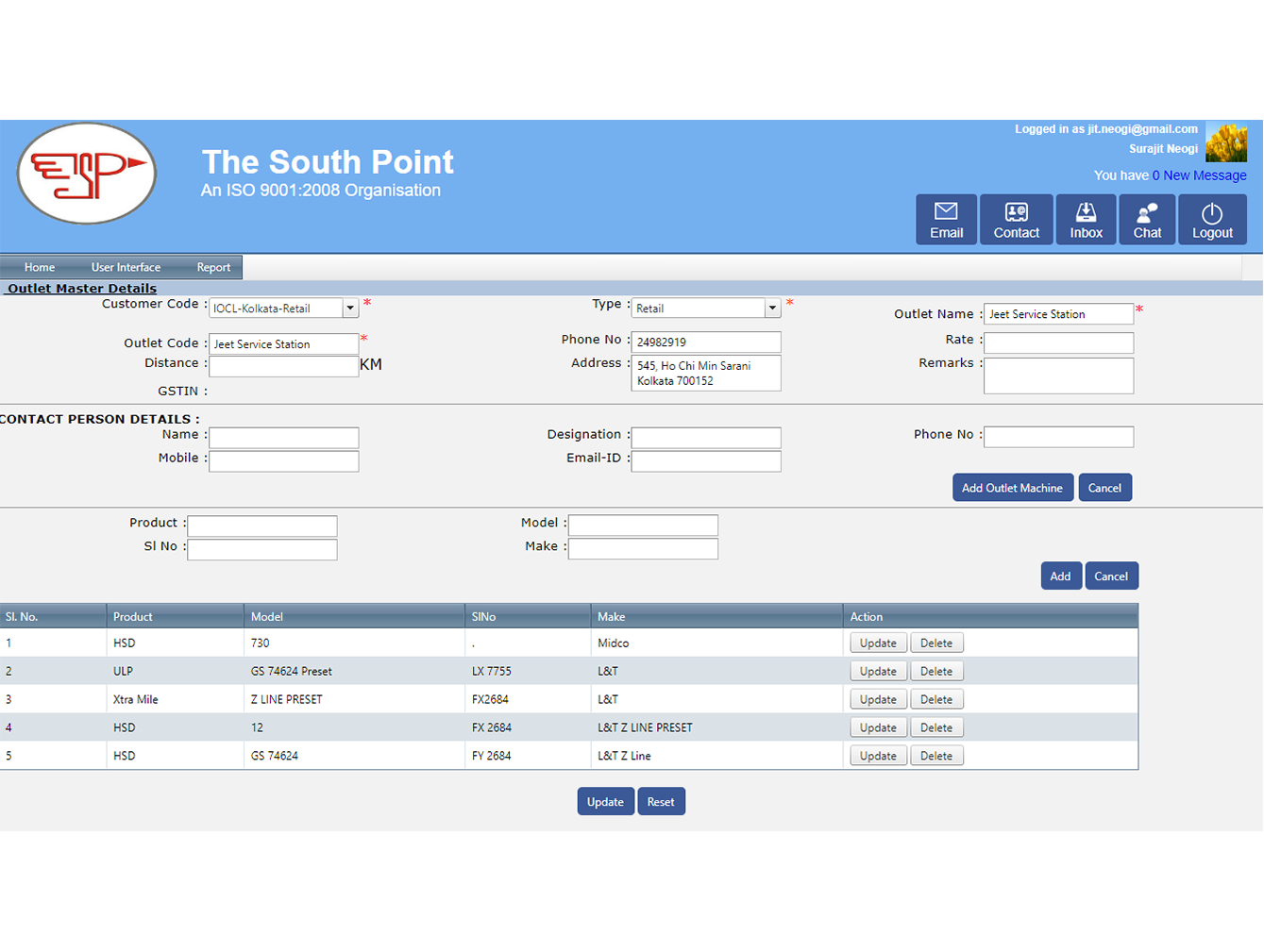Screen dimensions: 1264x952
Task: Delete row 1 HSD 730 Midco
Action: coord(936,643)
